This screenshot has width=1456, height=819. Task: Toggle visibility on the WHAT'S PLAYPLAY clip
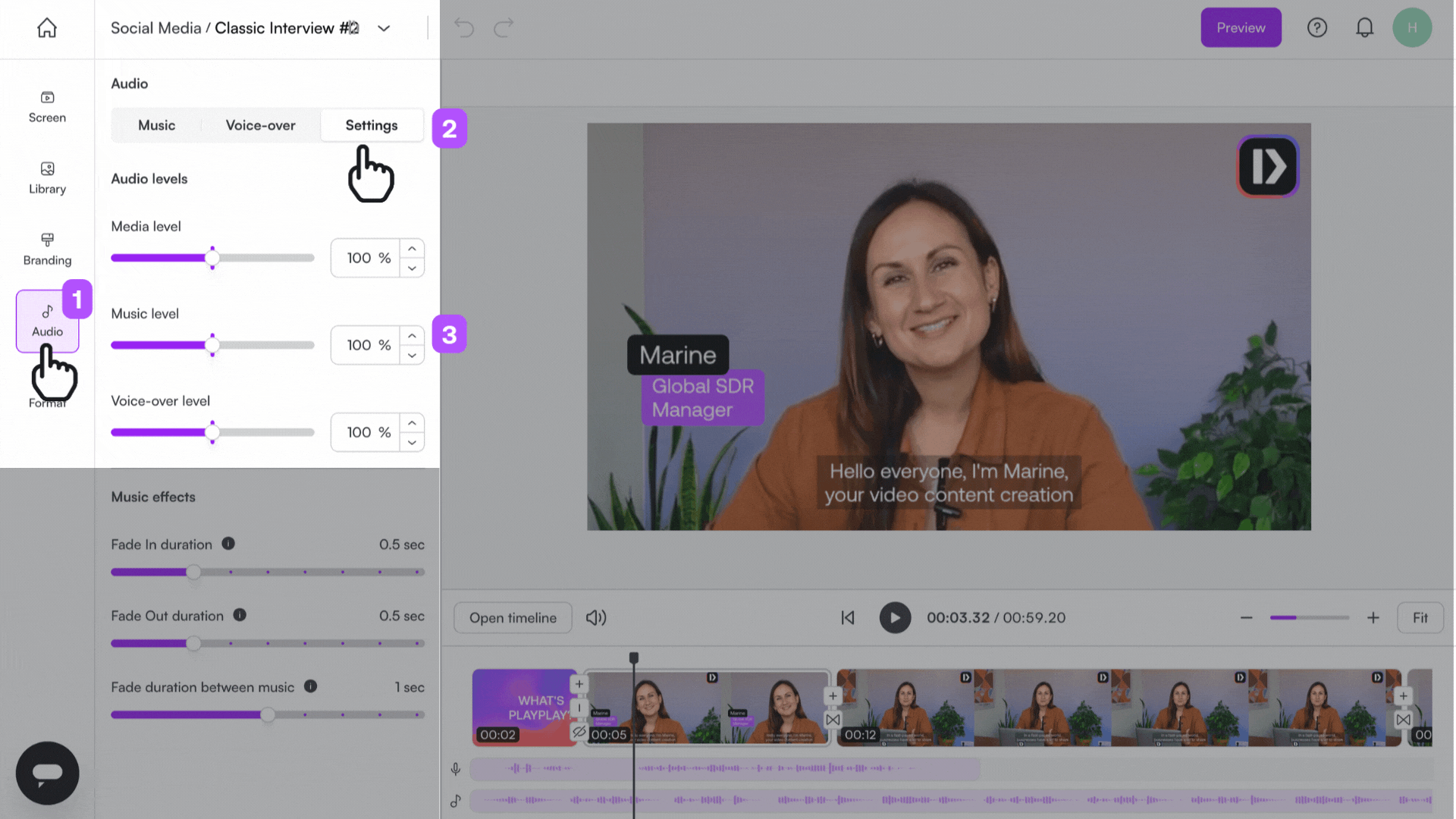click(x=579, y=732)
